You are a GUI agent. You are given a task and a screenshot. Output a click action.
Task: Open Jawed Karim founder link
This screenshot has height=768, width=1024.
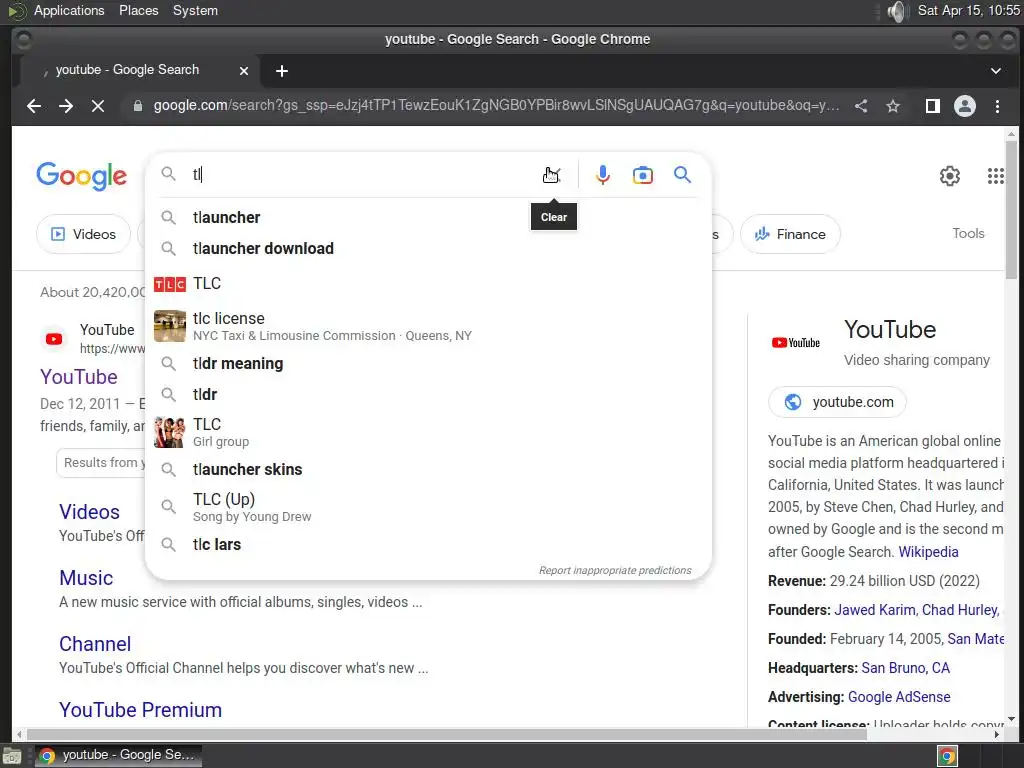tap(874, 610)
